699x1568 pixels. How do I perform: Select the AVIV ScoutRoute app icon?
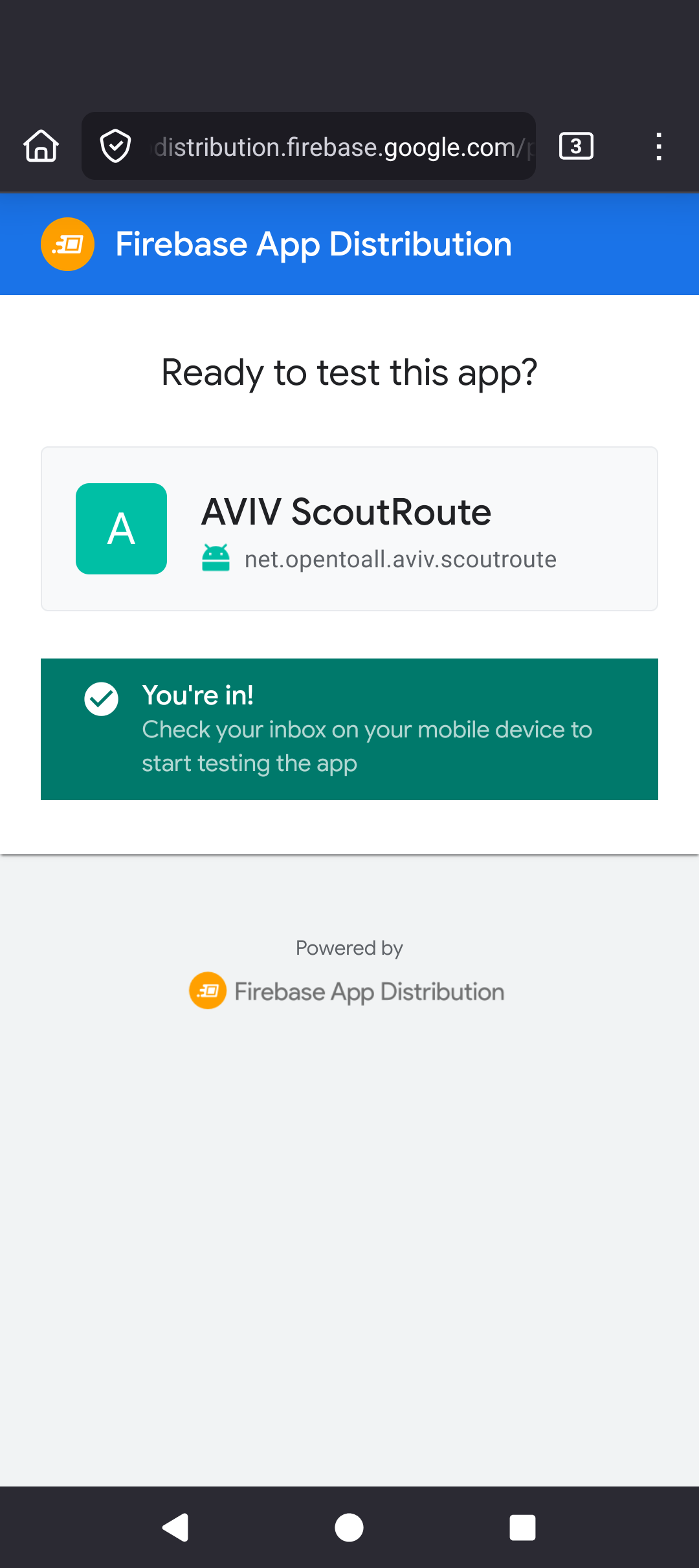[121, 528]
